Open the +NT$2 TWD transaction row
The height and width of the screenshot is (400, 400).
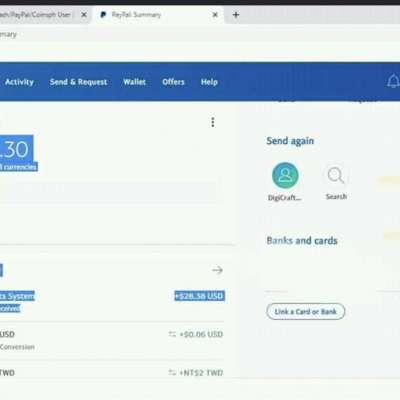pos(112,372)
